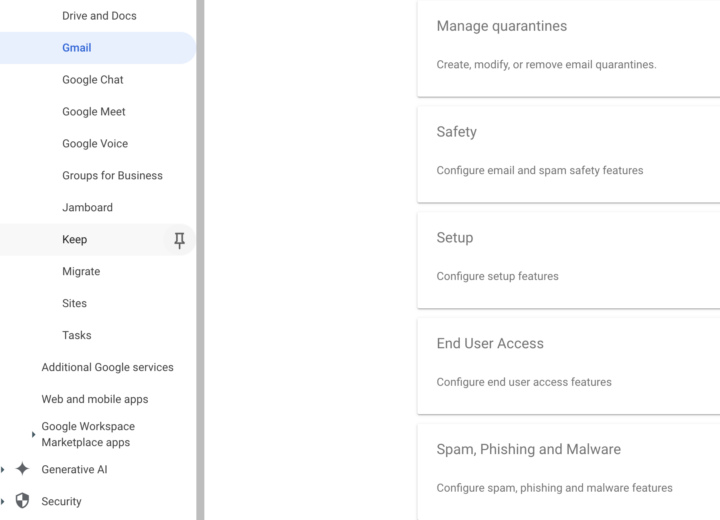Expand the Security section arrow

[3, 501]
